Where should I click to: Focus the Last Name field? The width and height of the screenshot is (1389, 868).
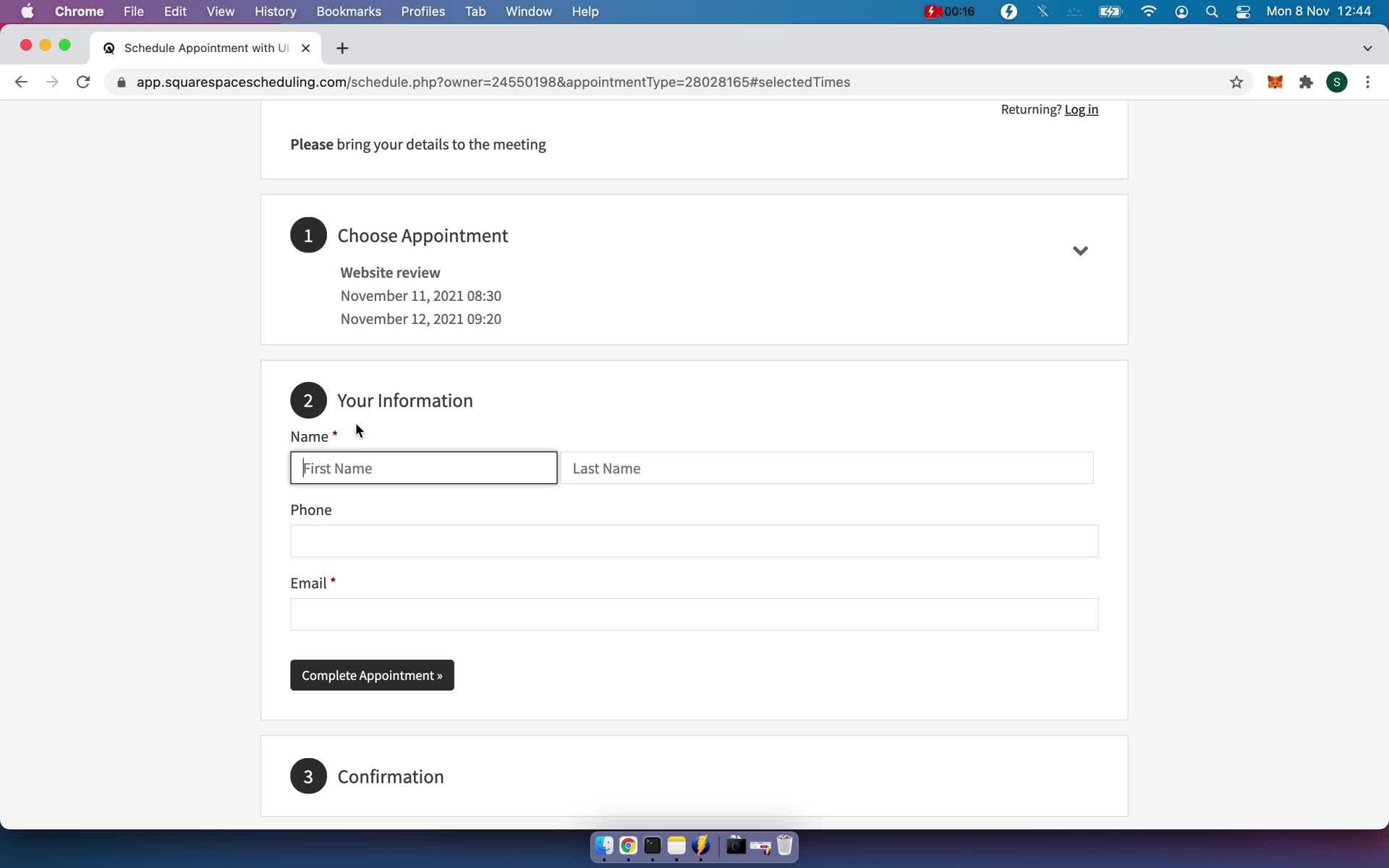click(x=827, y=468)
